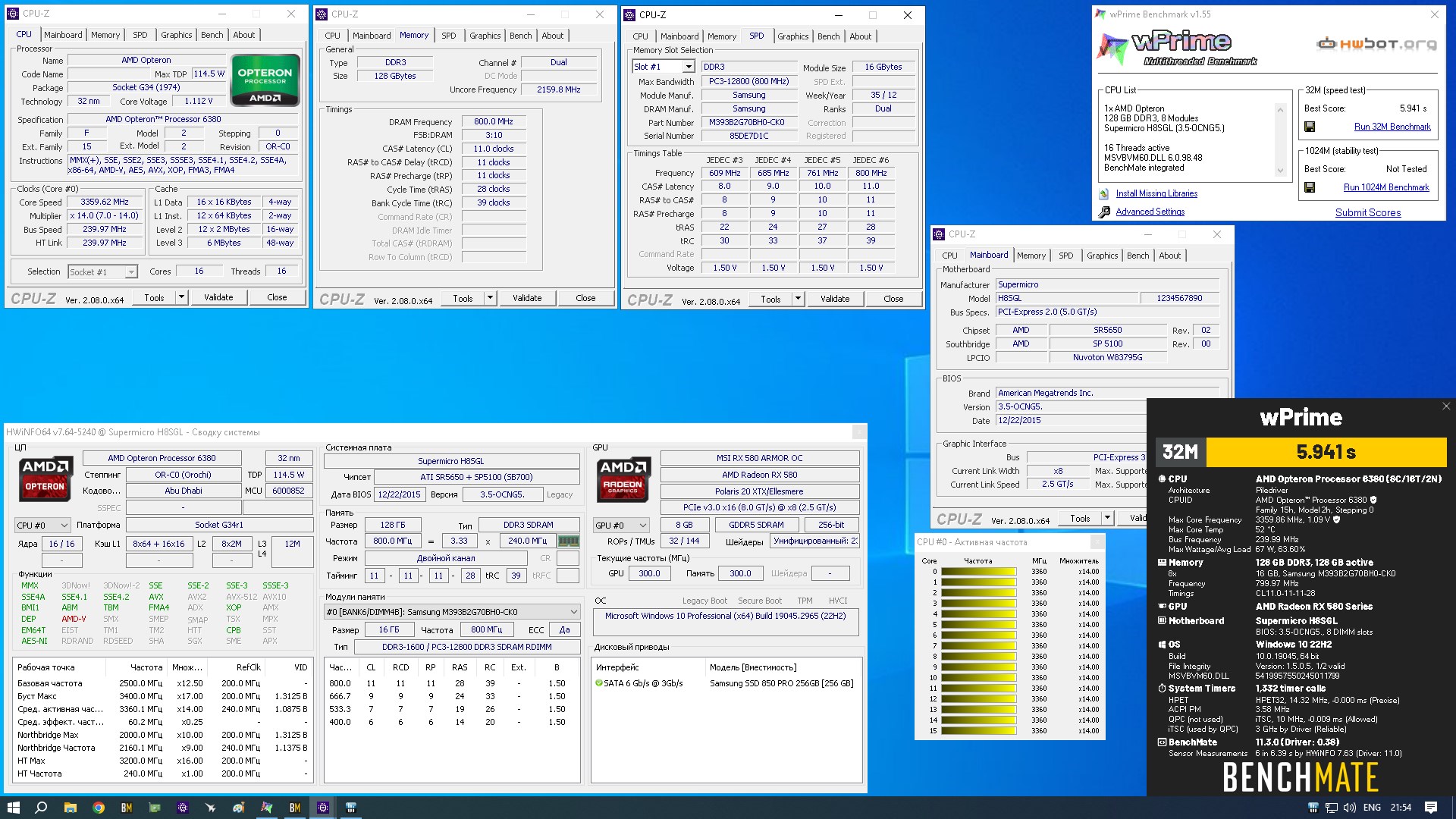Open About tab in CPU-Z CPU window
The height and width of the screenshot is (819, 1456).
(x=244, y=35)
